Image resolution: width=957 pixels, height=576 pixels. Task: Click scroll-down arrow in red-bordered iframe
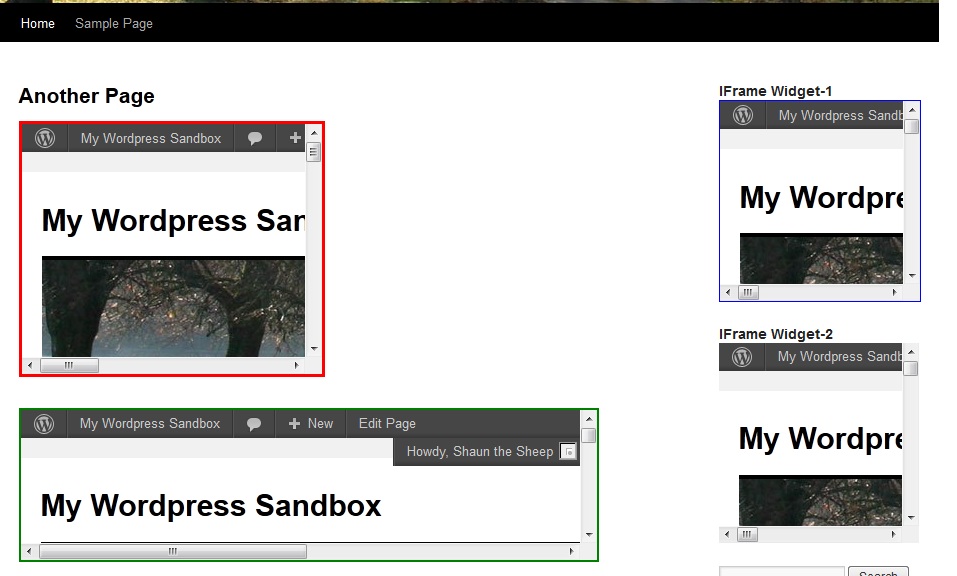(x=314, y=349)
